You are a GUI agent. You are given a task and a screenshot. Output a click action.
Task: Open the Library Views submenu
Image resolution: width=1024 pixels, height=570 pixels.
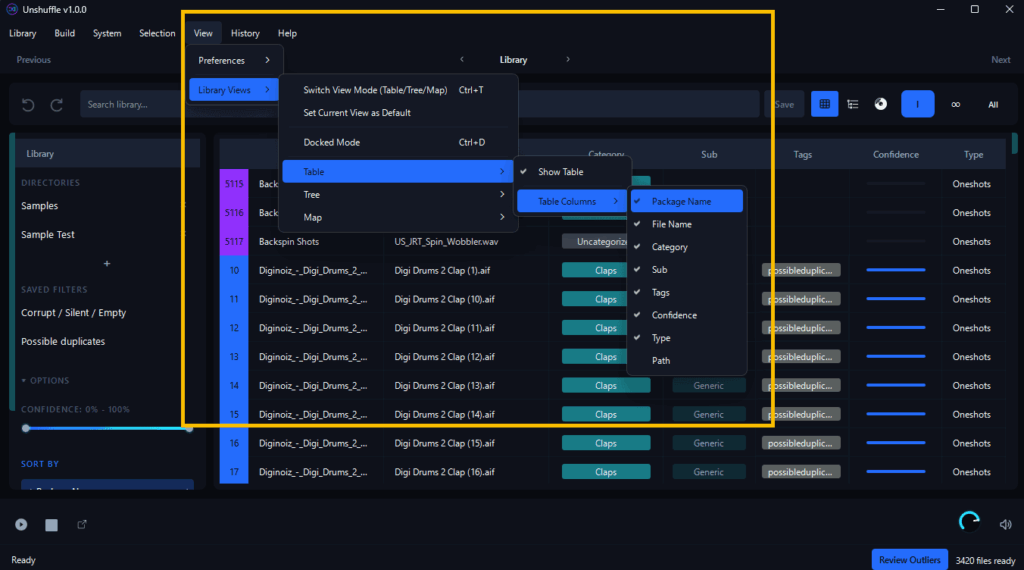click(x=234, y=90)
